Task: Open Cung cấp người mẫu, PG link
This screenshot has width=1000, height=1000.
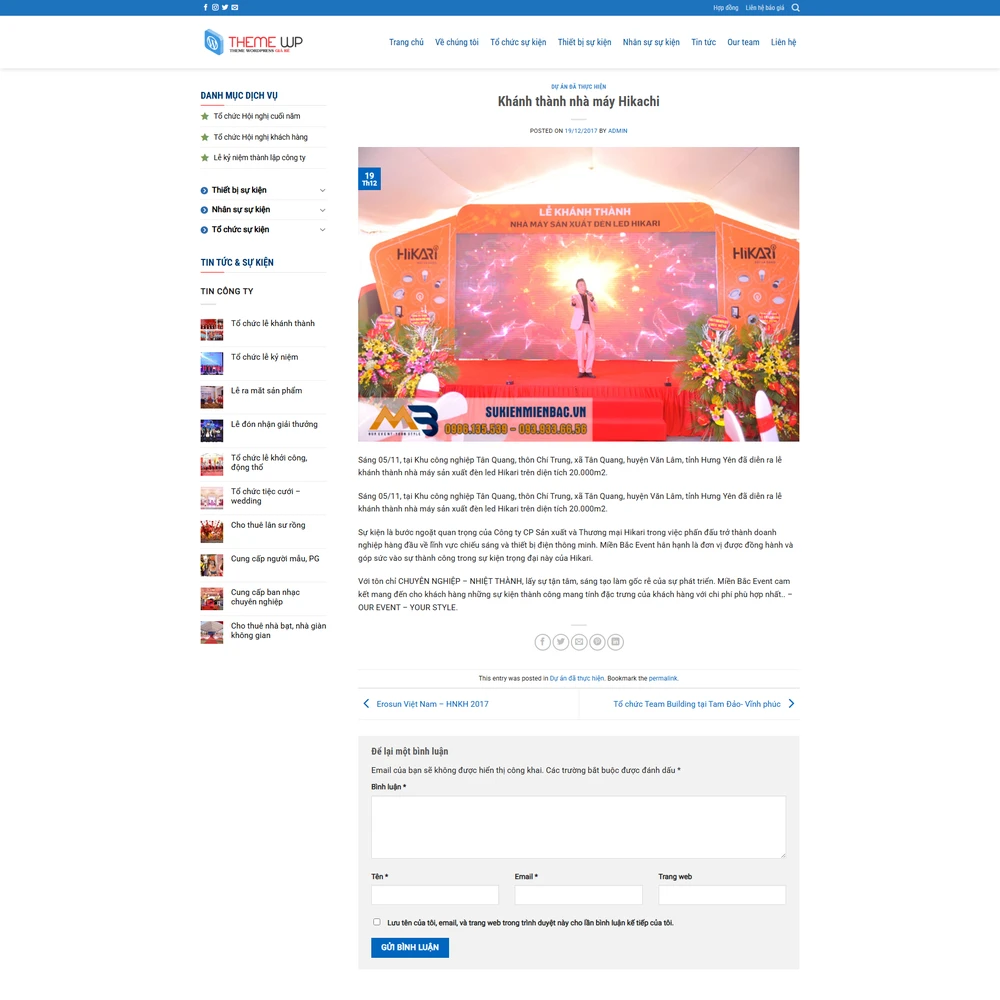Action: [275, 559]
